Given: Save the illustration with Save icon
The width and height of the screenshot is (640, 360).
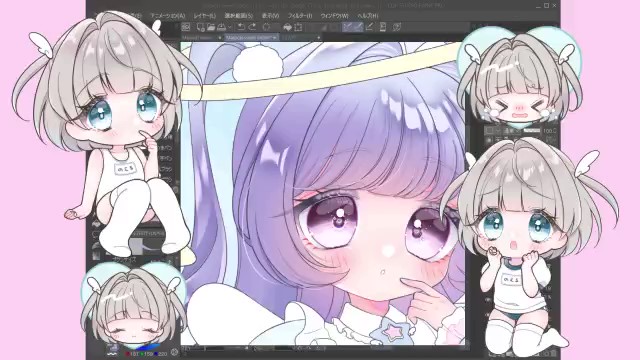Looking at the screenshot, I should coord(221,27).
